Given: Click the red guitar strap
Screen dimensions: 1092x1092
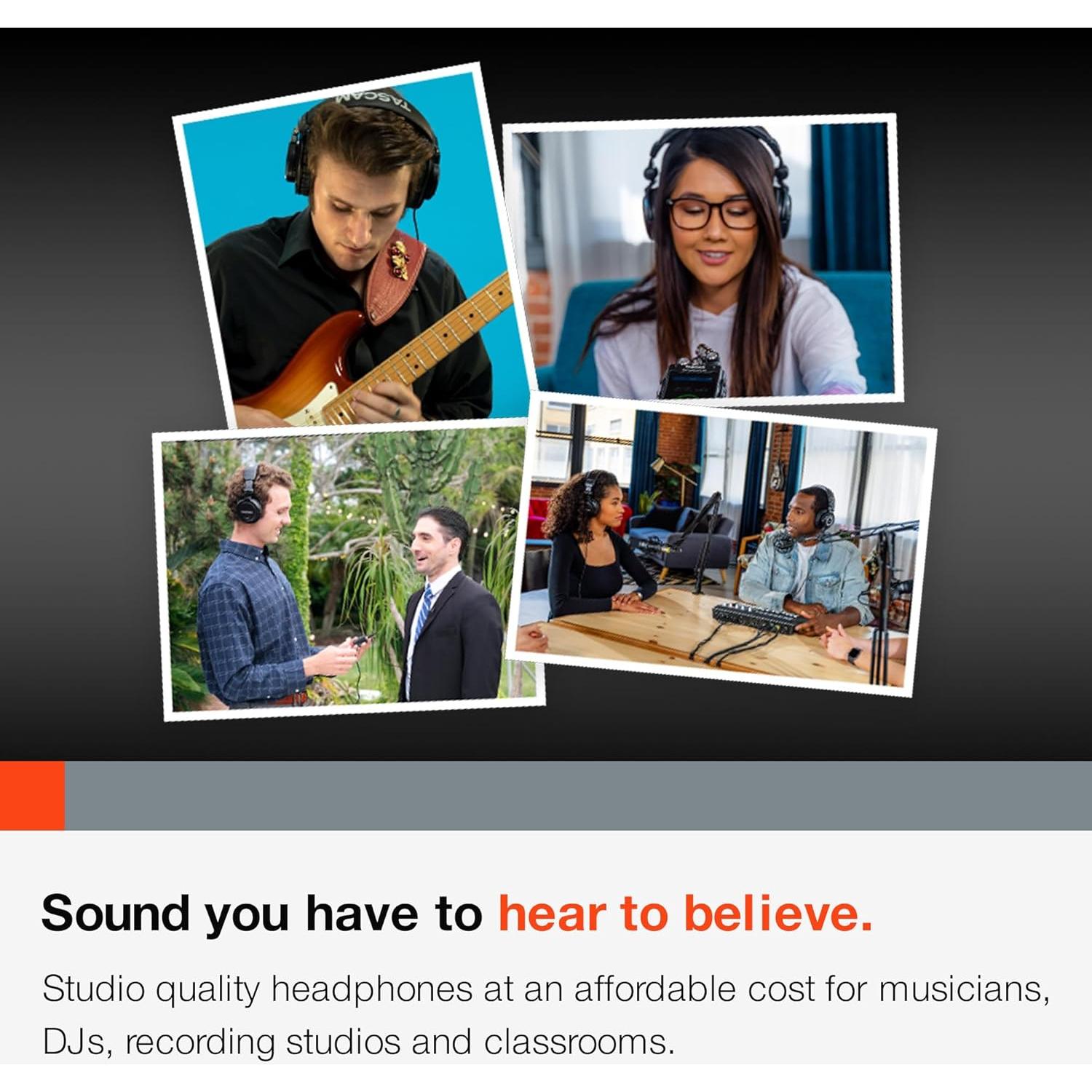Looking at the screenshot, I should pyautogui.click(x=393, y=277).
